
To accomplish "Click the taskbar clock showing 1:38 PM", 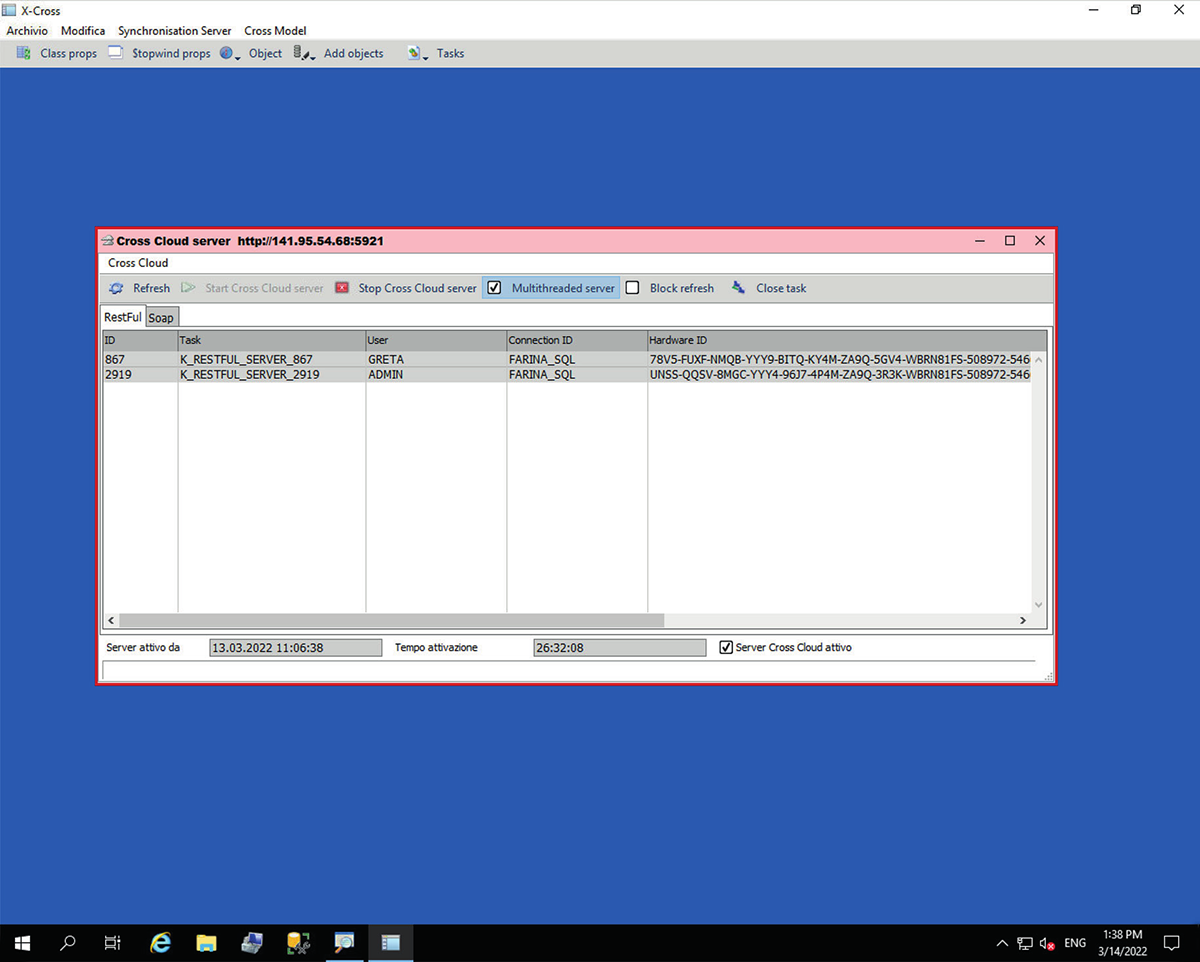I will coord(1122,942).
